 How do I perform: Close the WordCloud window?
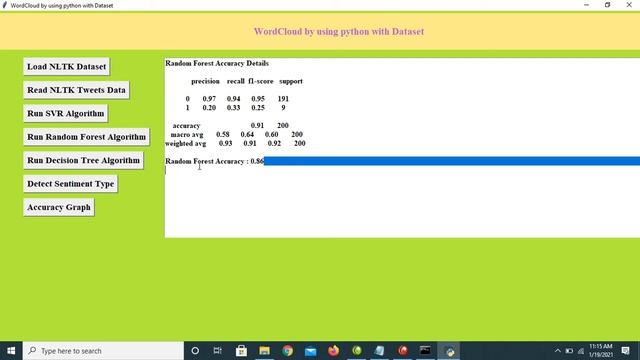pyautogui.click(x=629, y=5)
